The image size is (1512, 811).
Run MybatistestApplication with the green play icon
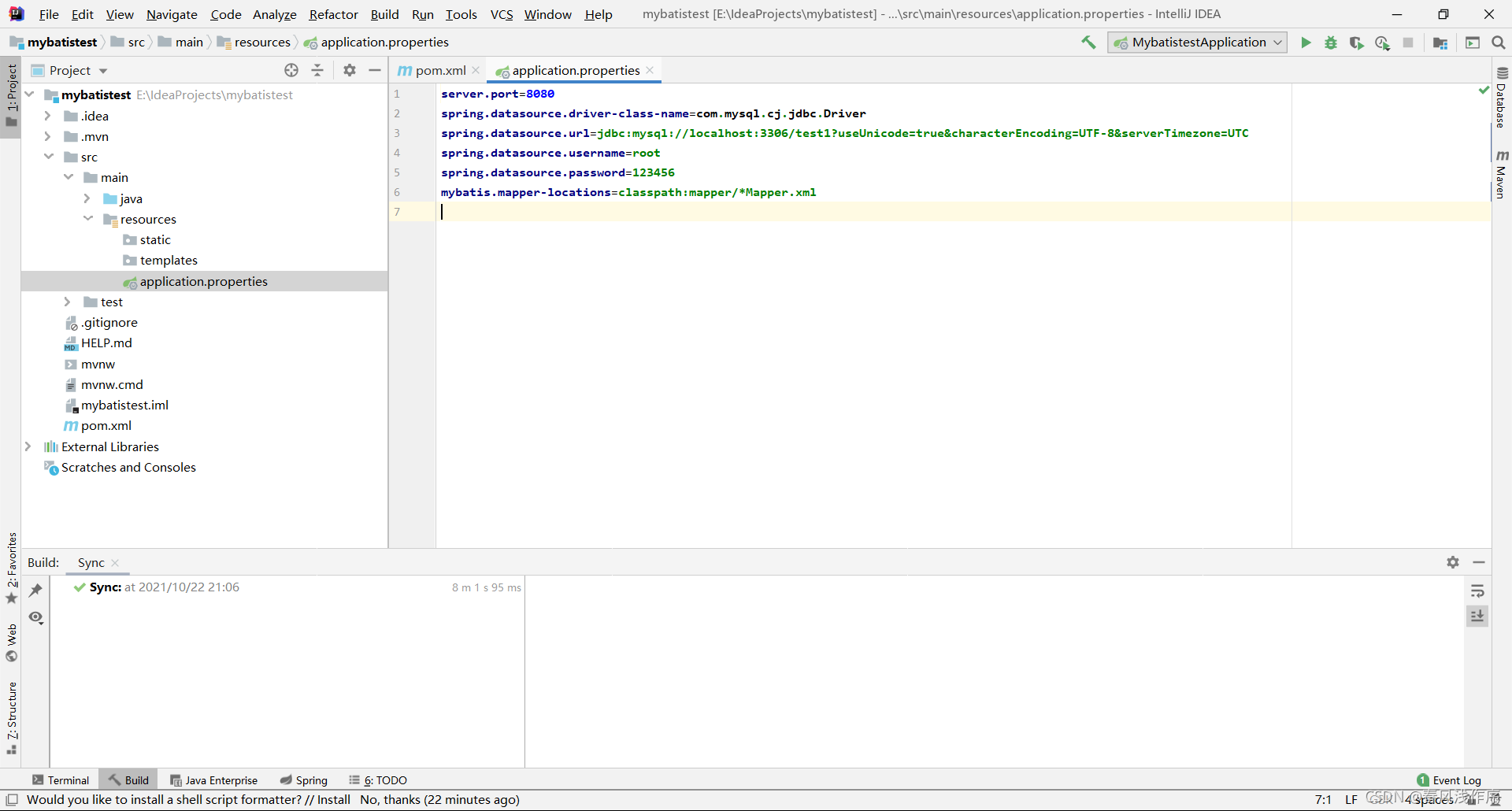(x=1306, y=43)
